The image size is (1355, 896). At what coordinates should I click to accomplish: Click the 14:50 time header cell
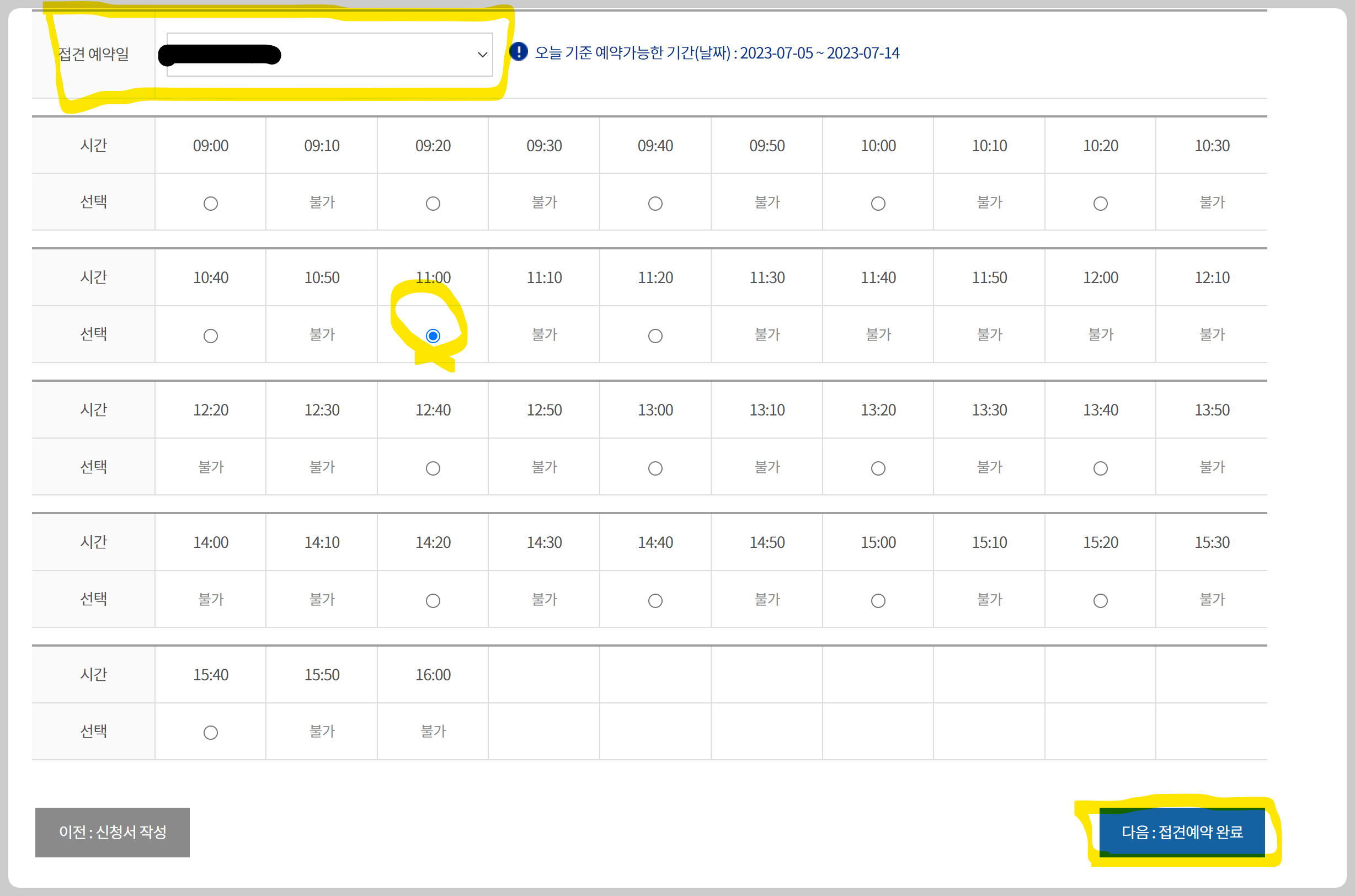click(x=767, y=542)
